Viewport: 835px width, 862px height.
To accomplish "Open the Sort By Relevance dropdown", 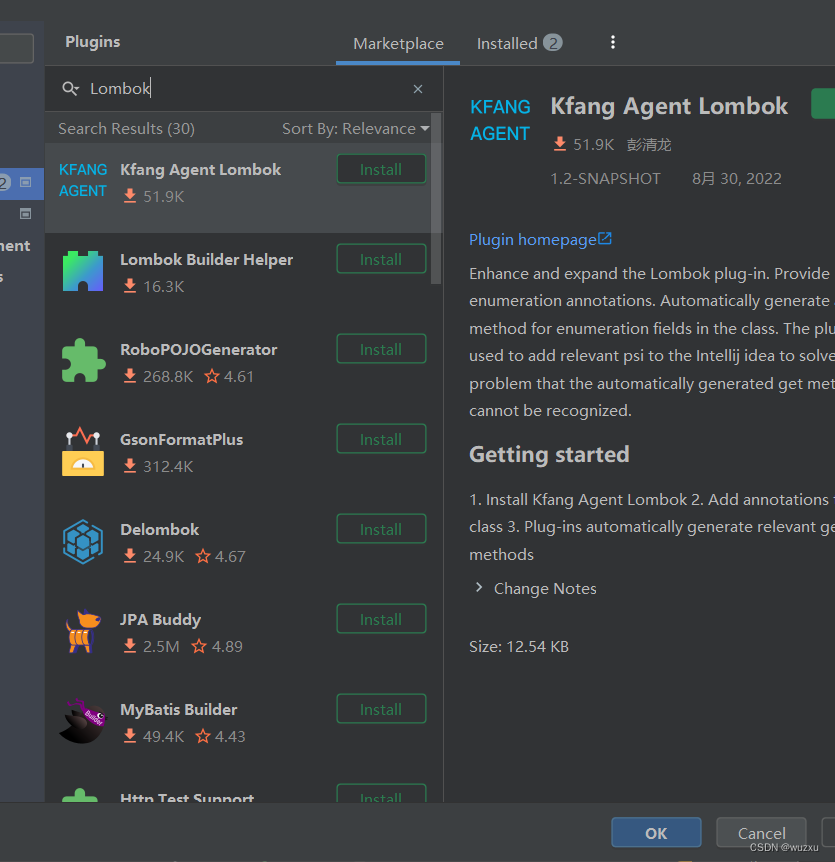I will click(355, 129).
